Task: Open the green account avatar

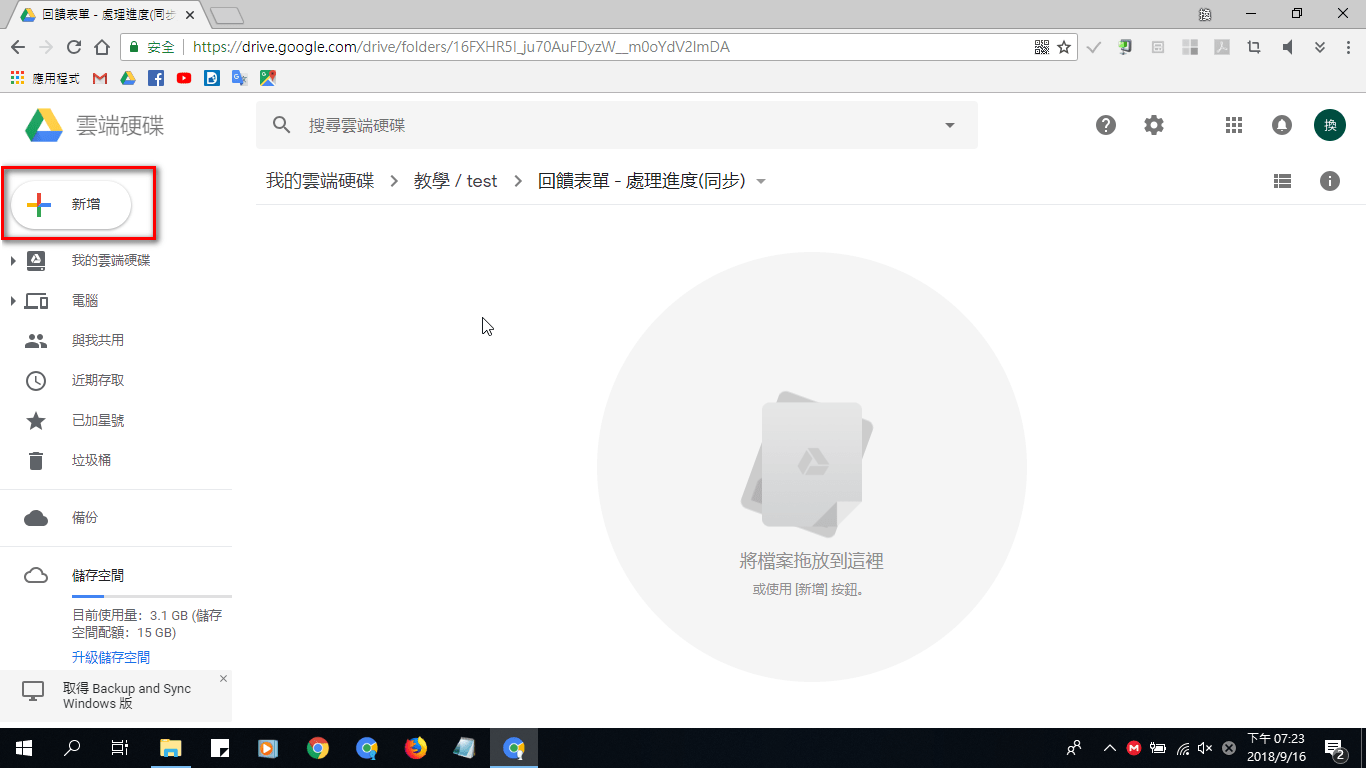Action: click(1329, 125)
